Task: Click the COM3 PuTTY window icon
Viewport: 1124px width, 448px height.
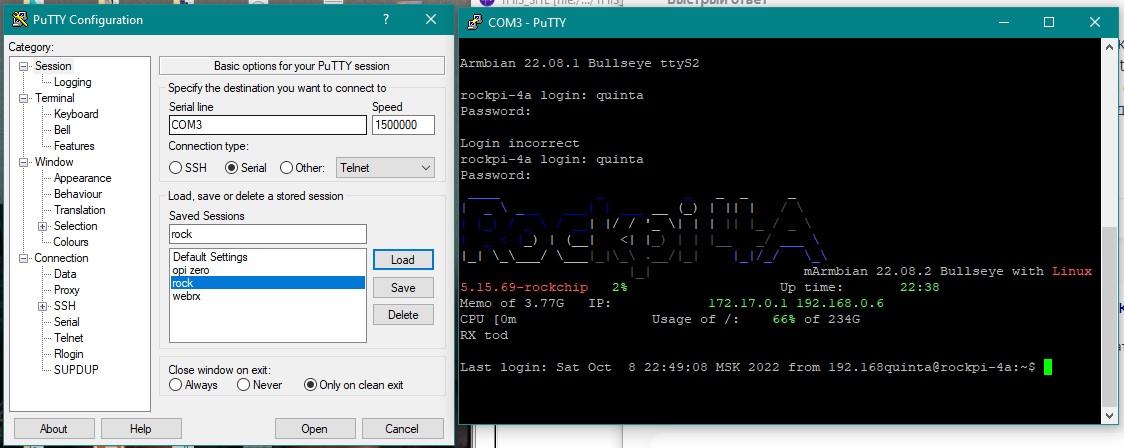Action: point(473,22)
